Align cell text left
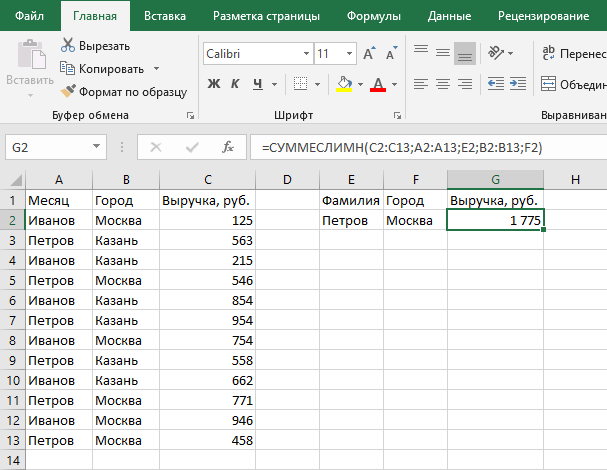 coord(421,84)
